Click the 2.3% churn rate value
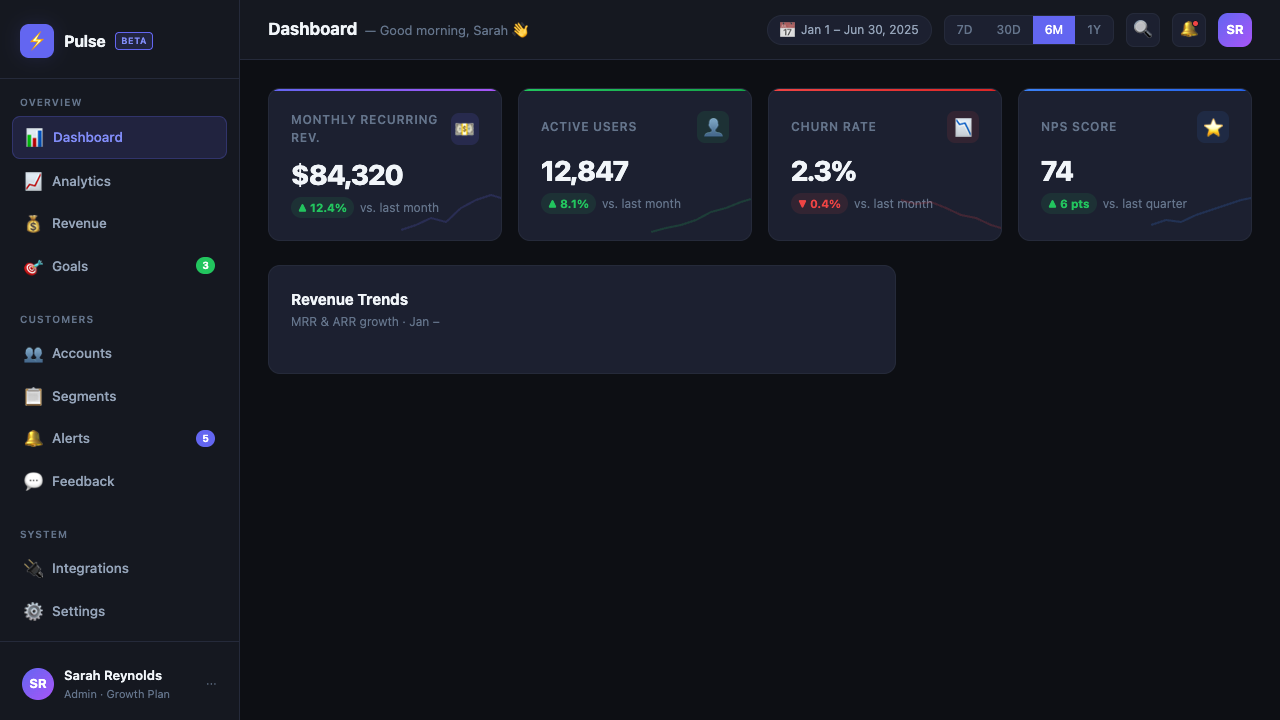1280x720 pixels. (x=823, y=171)
